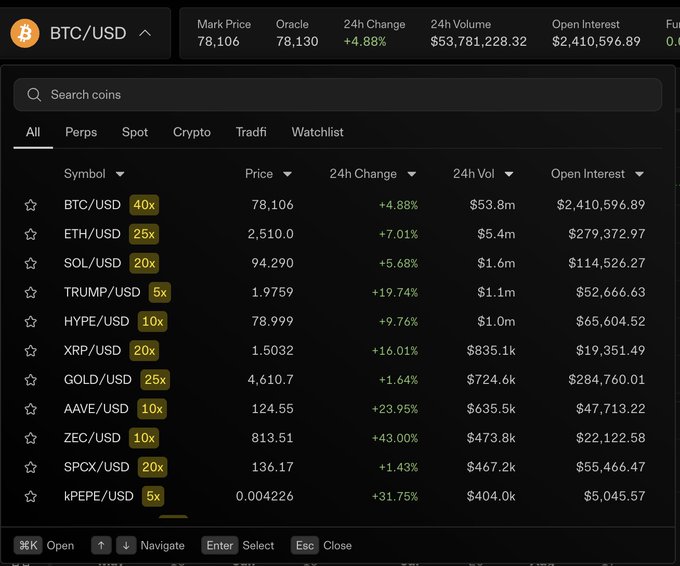The width and height of the screenshot is (680, 566).
Task: Favorite XRP/USD with its star
Action: 30,350
